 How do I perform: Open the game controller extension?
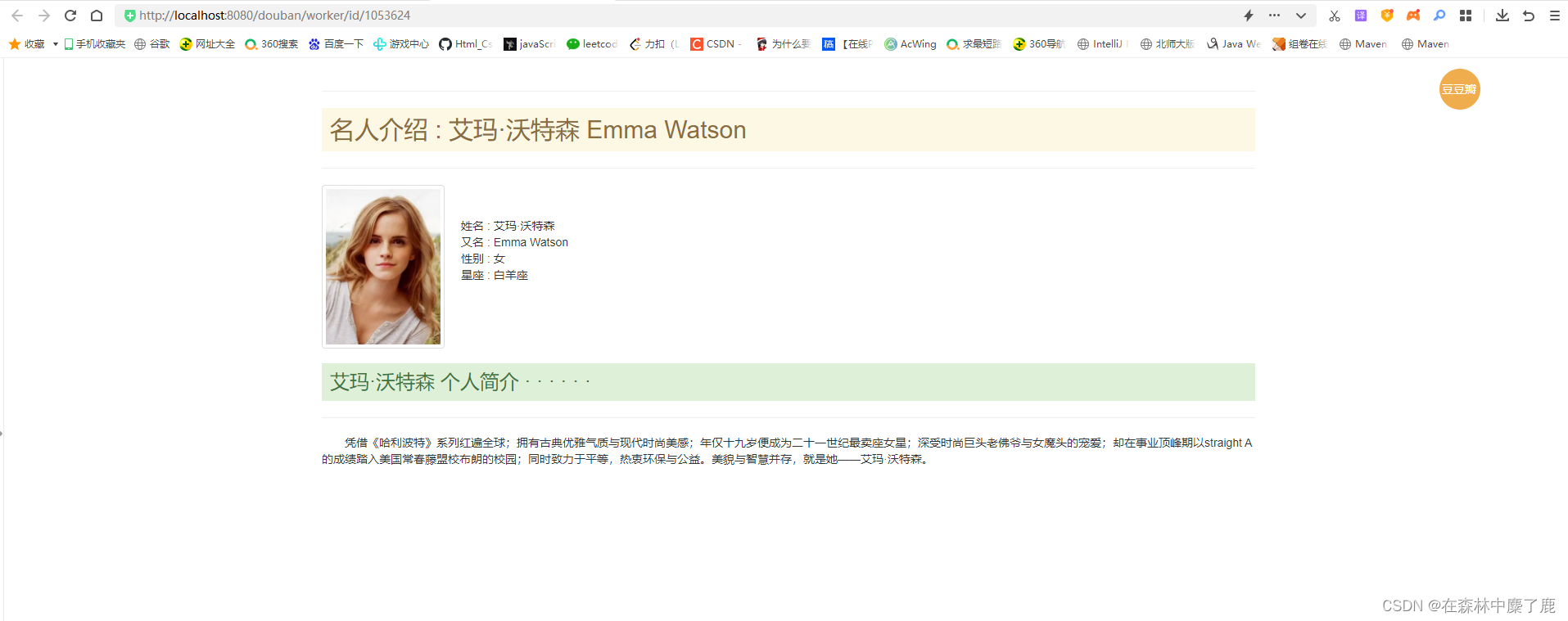pyautogui.click(x=1413, y=16)
